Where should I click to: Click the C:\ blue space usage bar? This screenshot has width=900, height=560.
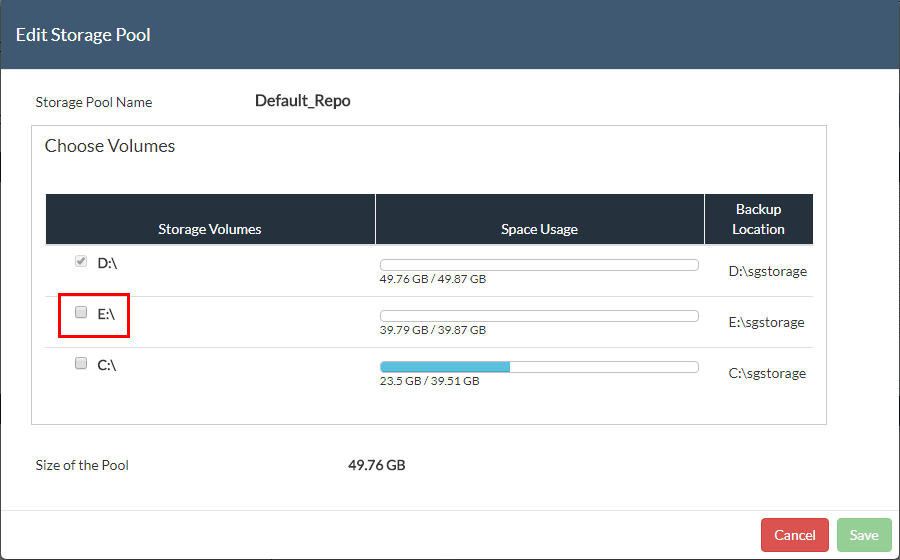coord(445,367)
